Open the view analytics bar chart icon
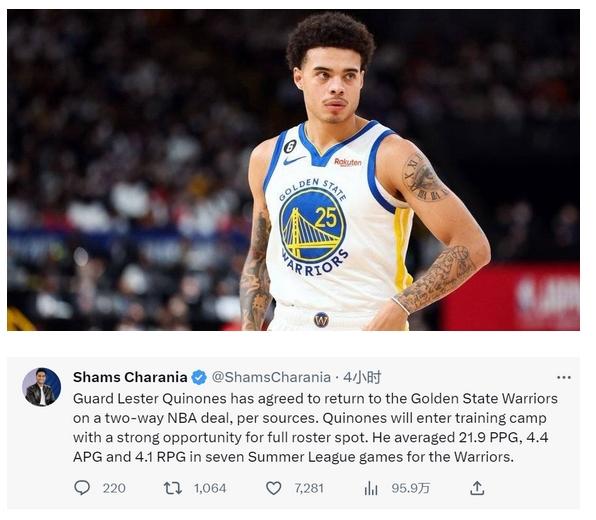596x520 pixels. tap(371, 488)
